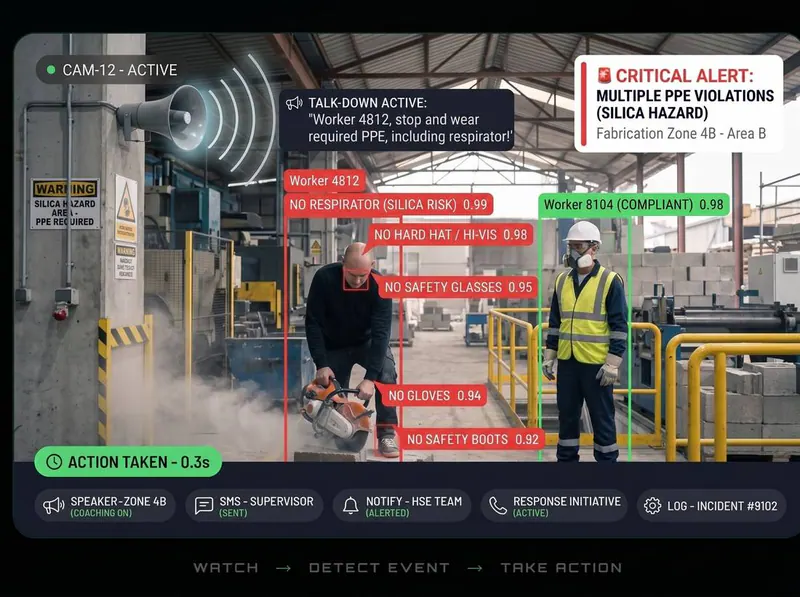Click NO SAFETY GLASSES 0.95 tag
This screenshot has width=800, height=597.
pyautogui.click(x=458, y=287)
